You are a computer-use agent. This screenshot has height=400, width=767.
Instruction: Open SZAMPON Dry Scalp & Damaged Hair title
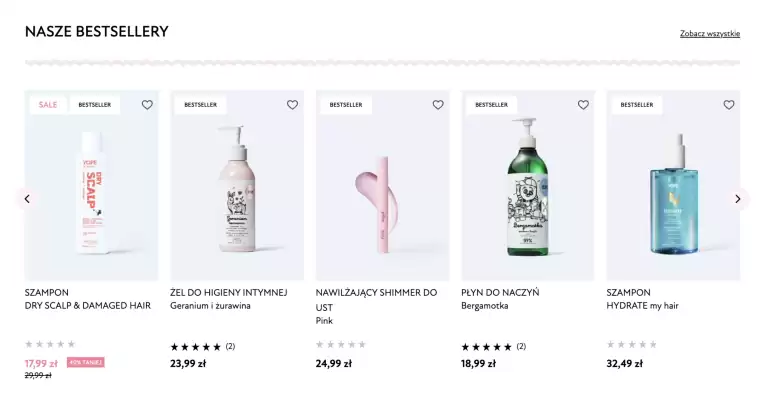[x=88, y=299]
